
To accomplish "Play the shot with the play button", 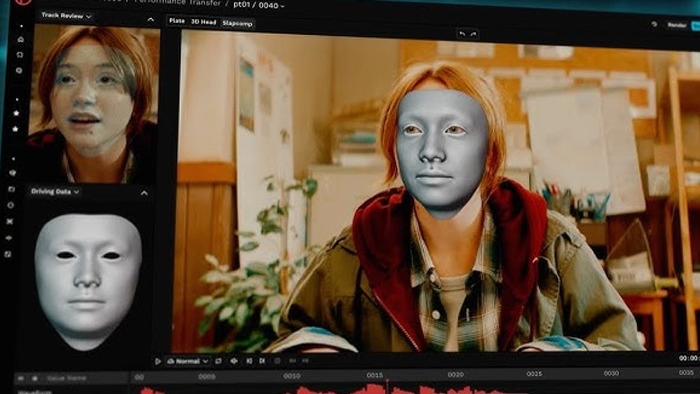I will point(158,361).
